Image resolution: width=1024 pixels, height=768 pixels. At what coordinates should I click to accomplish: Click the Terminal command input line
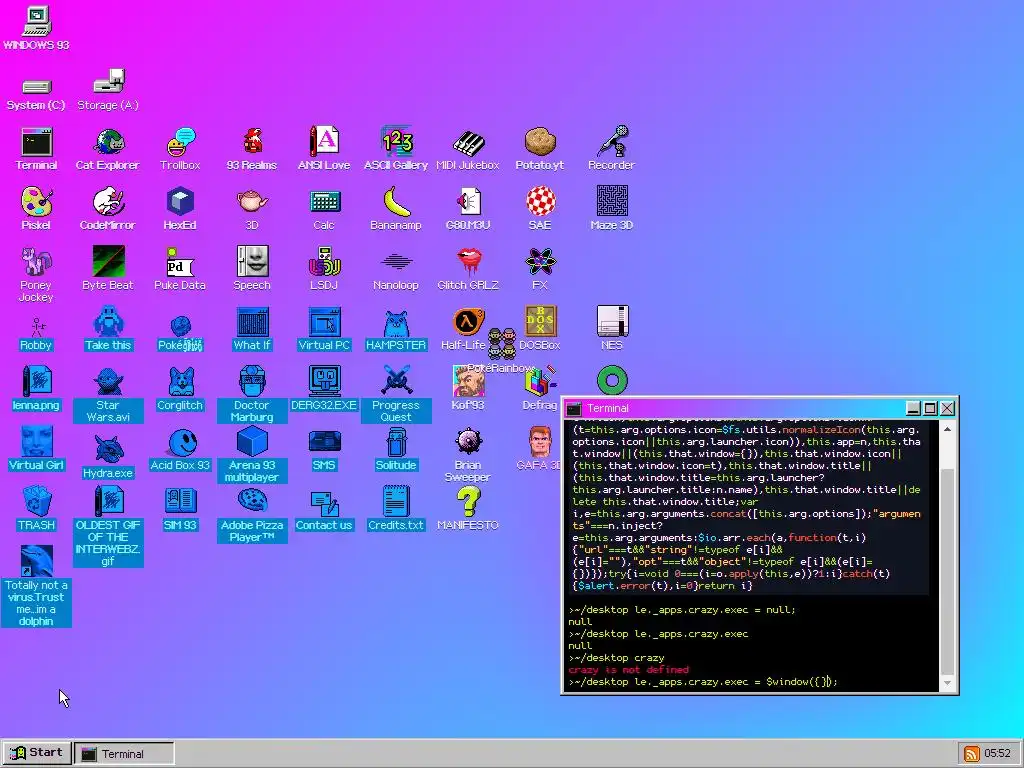click(750, 682)
